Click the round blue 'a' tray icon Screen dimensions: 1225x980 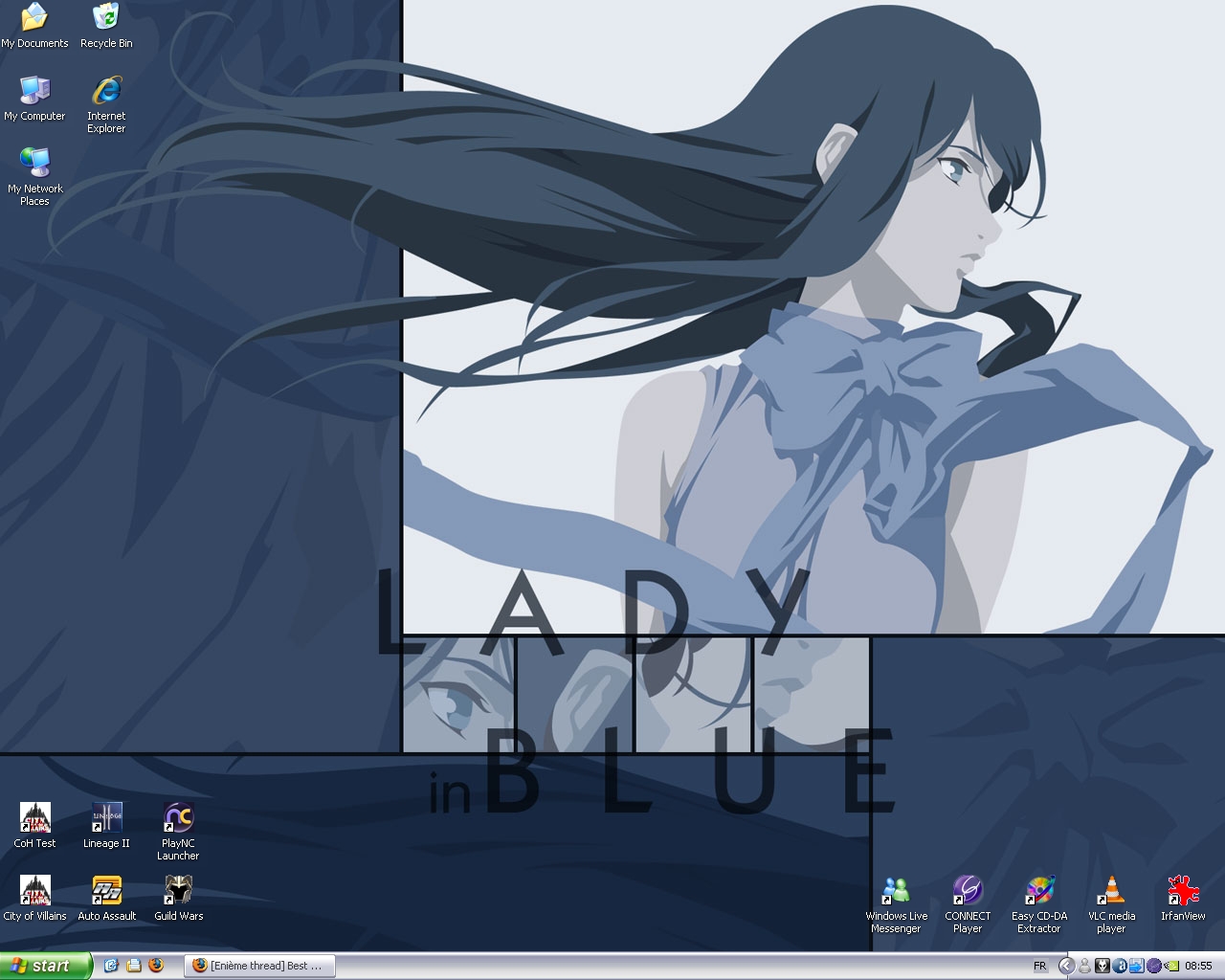pyautogui.click(x=1120, y=967)
